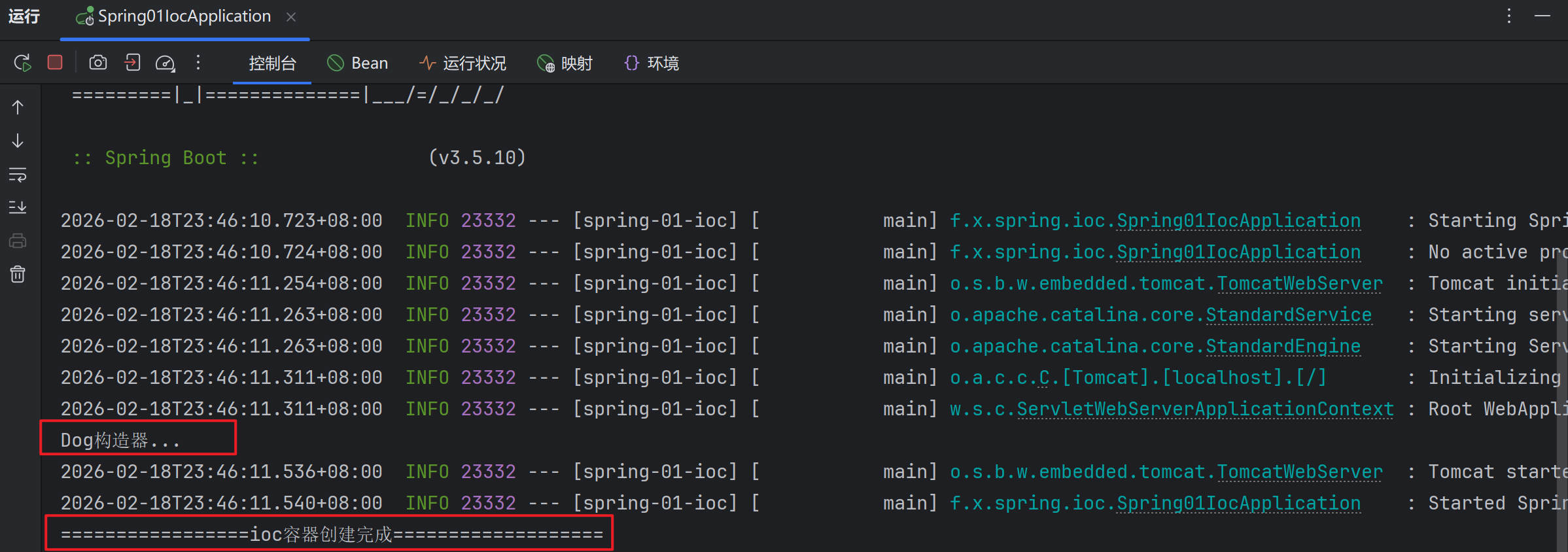Screen dimensions: 1568x552
Task: Click the camera thread dump icon
Action: pos(98,63)
